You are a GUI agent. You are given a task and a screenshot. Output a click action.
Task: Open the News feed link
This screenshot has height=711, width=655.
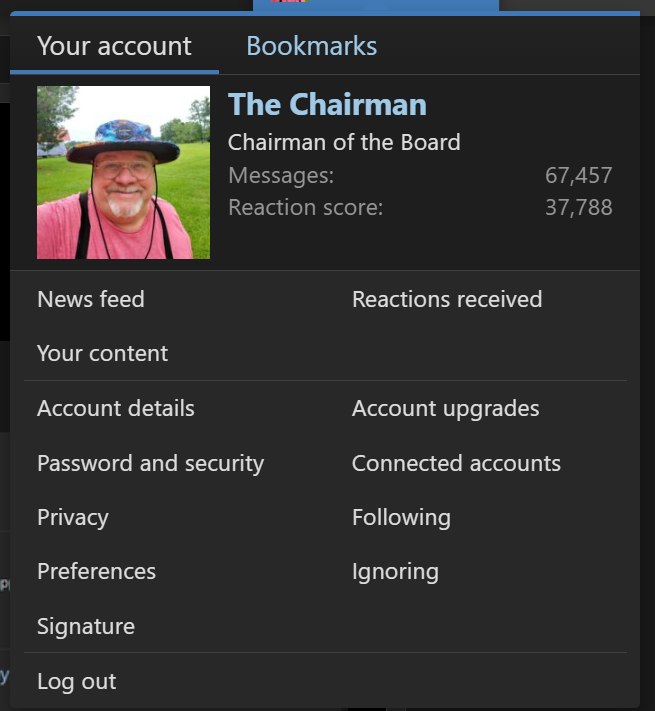tap(91, 299)
